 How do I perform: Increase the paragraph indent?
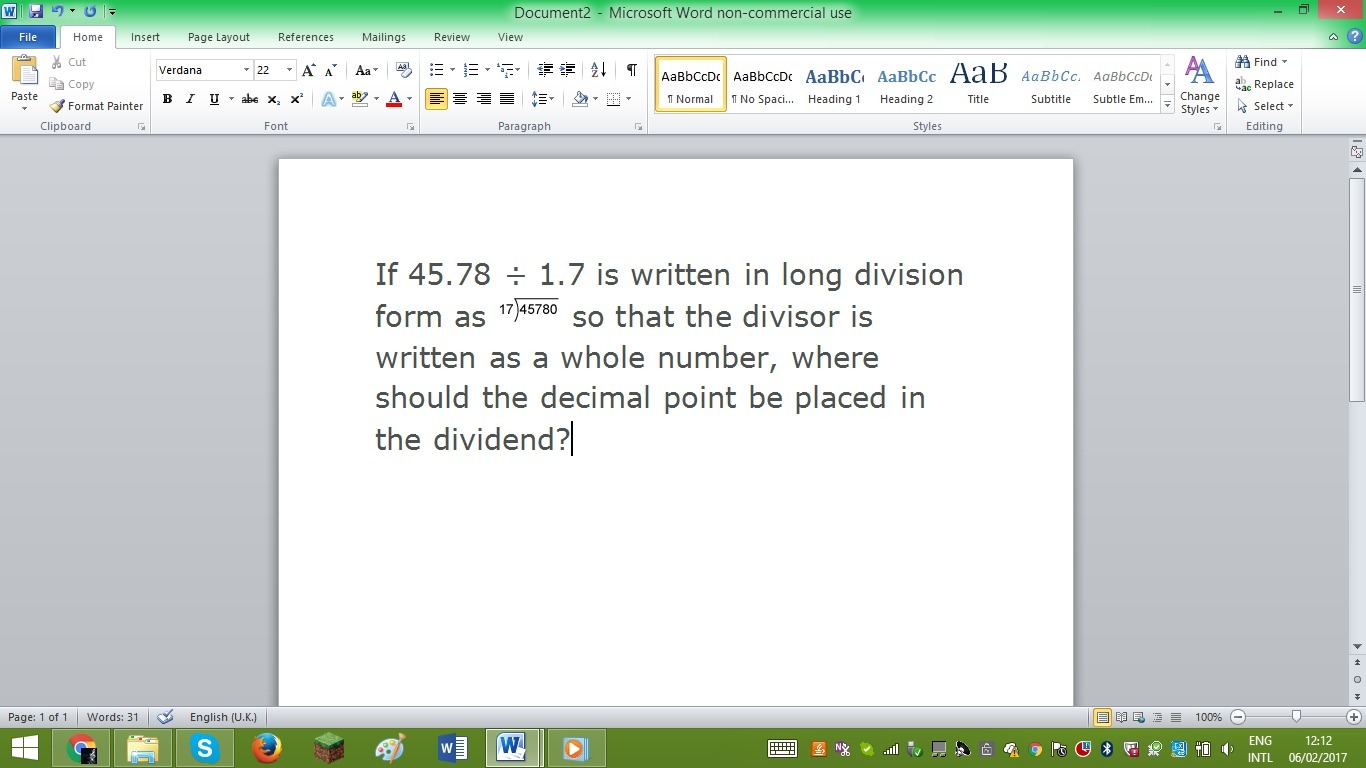coord(568,70)
